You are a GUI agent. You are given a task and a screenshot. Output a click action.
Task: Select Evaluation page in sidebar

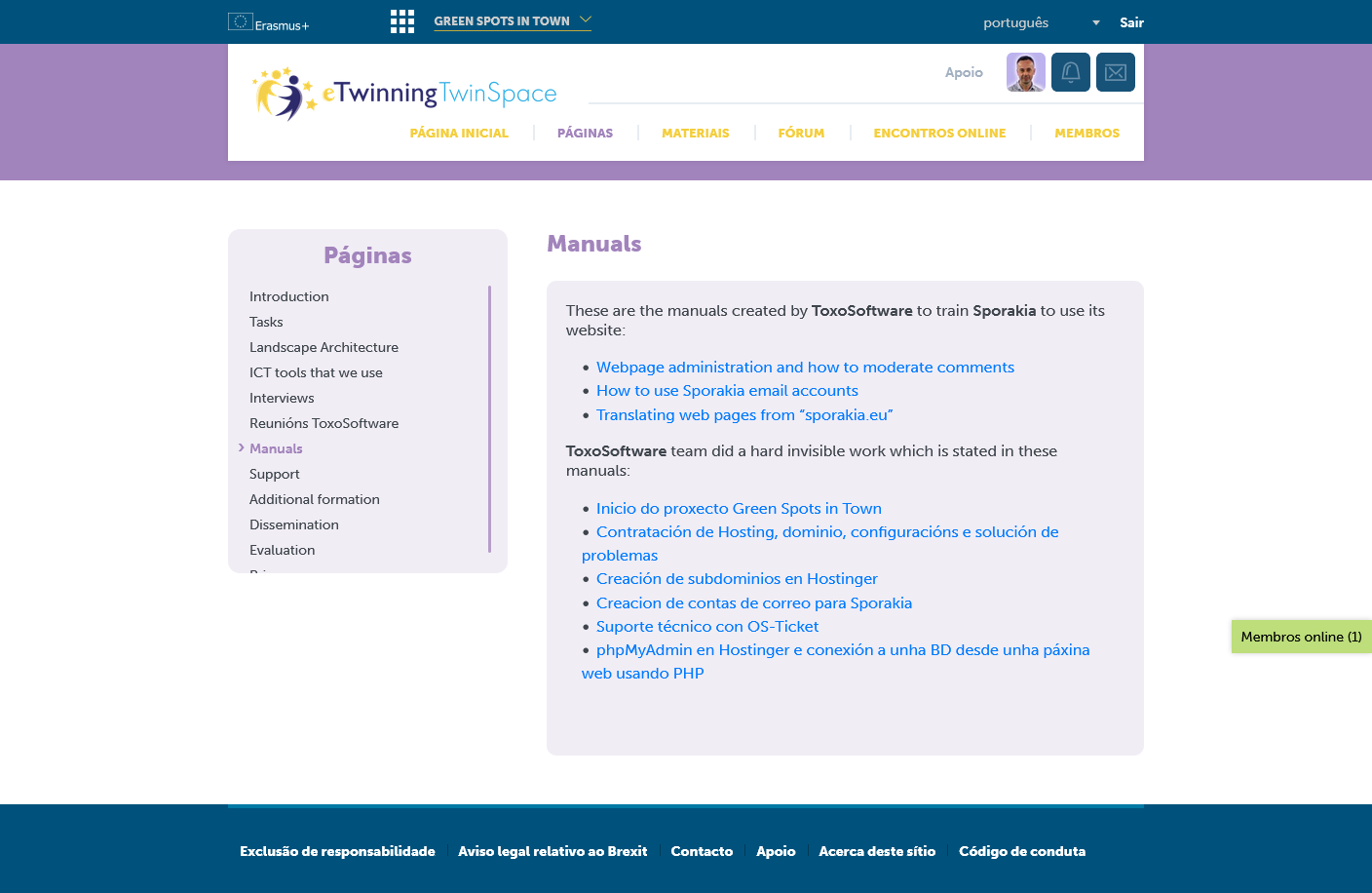pos(282,550)
